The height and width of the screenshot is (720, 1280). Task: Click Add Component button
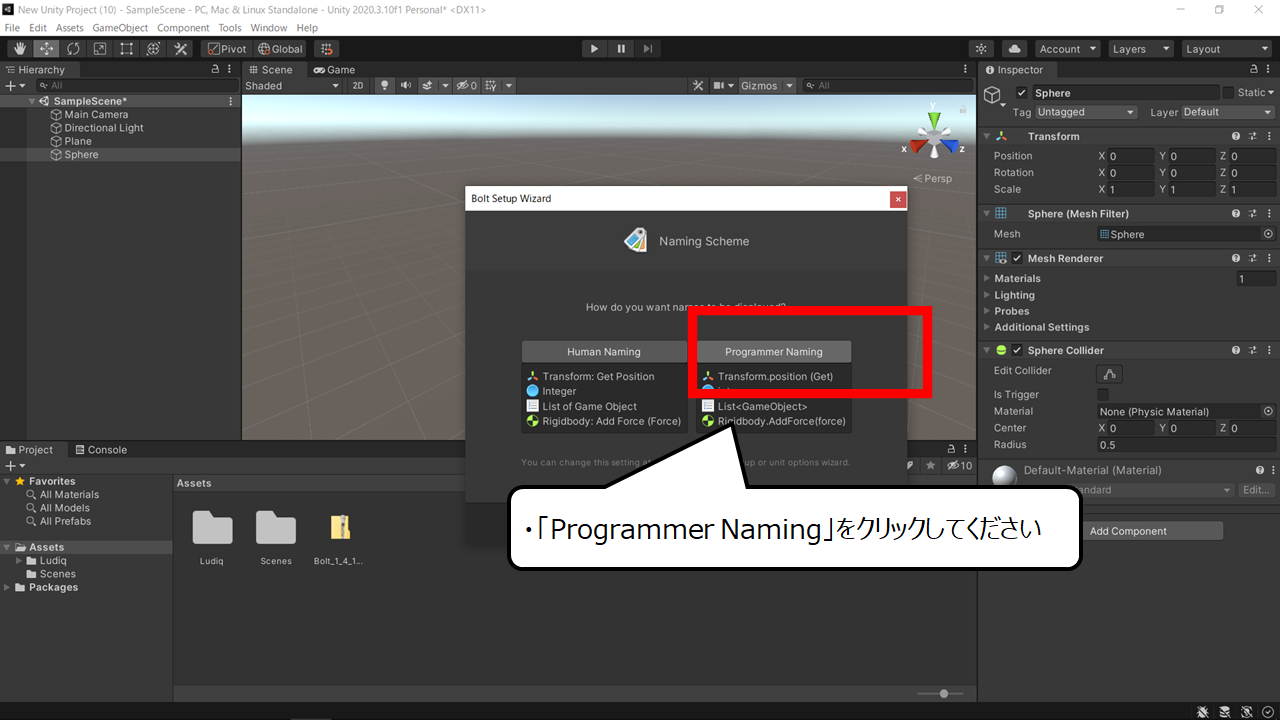coord(1128,531)
